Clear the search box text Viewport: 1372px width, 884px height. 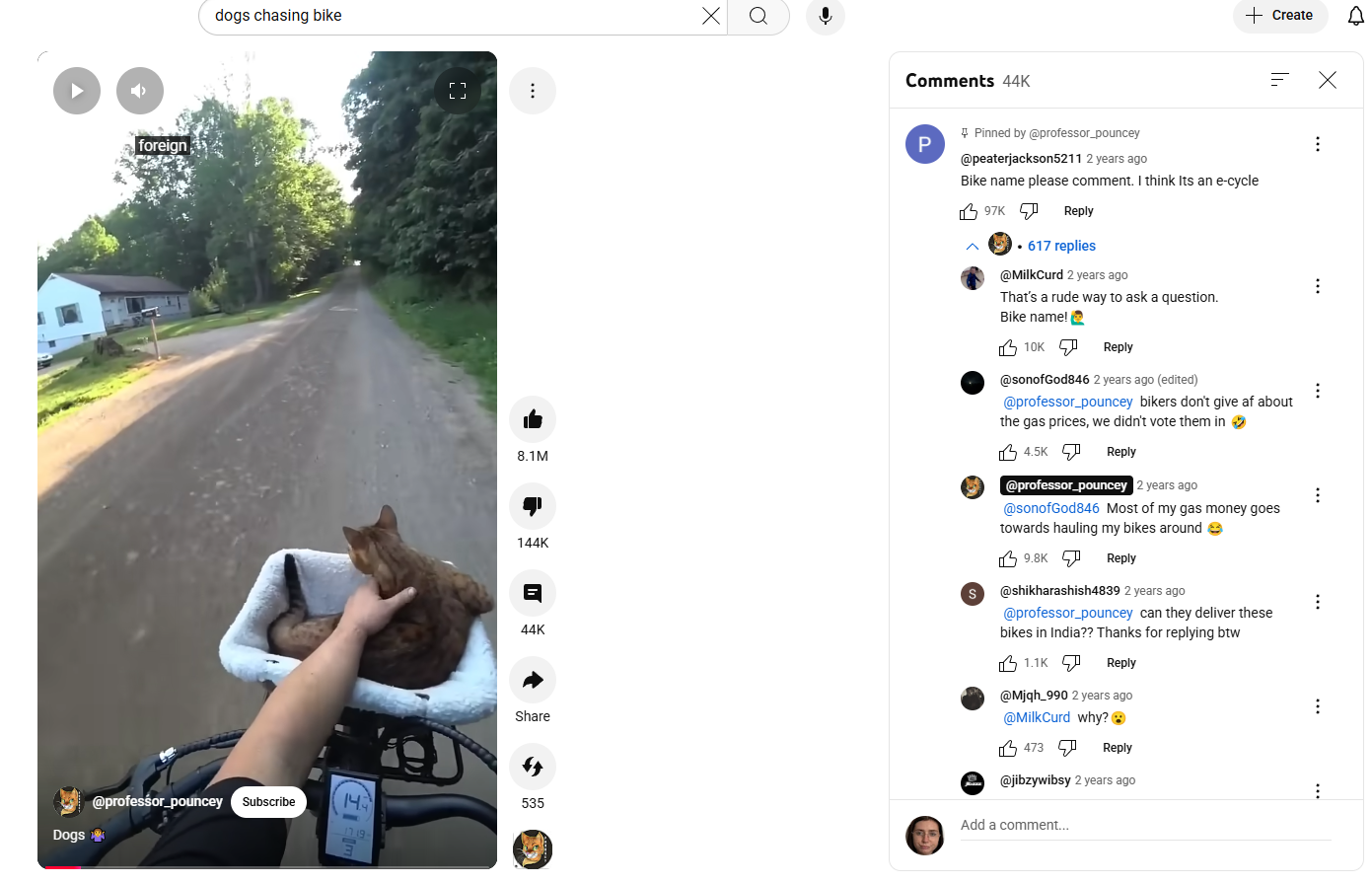coord(711,16)
